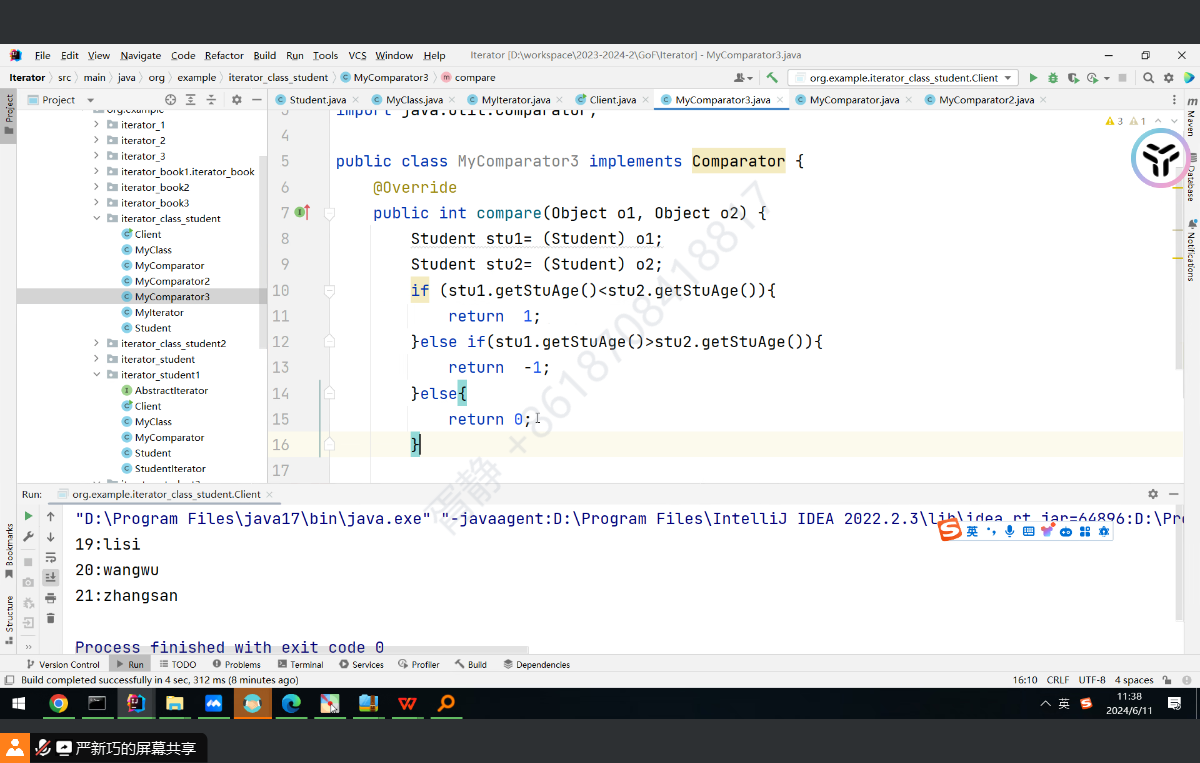Switch to Student.java tab
The height and width of the screenshot is (763, 1200).
pyautogui.click(x=317, y=99)
